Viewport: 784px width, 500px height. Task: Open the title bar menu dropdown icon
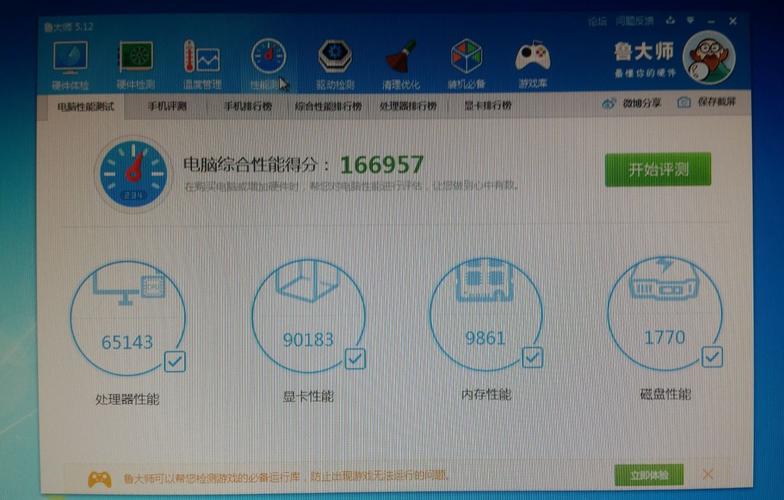pos(690,20)
